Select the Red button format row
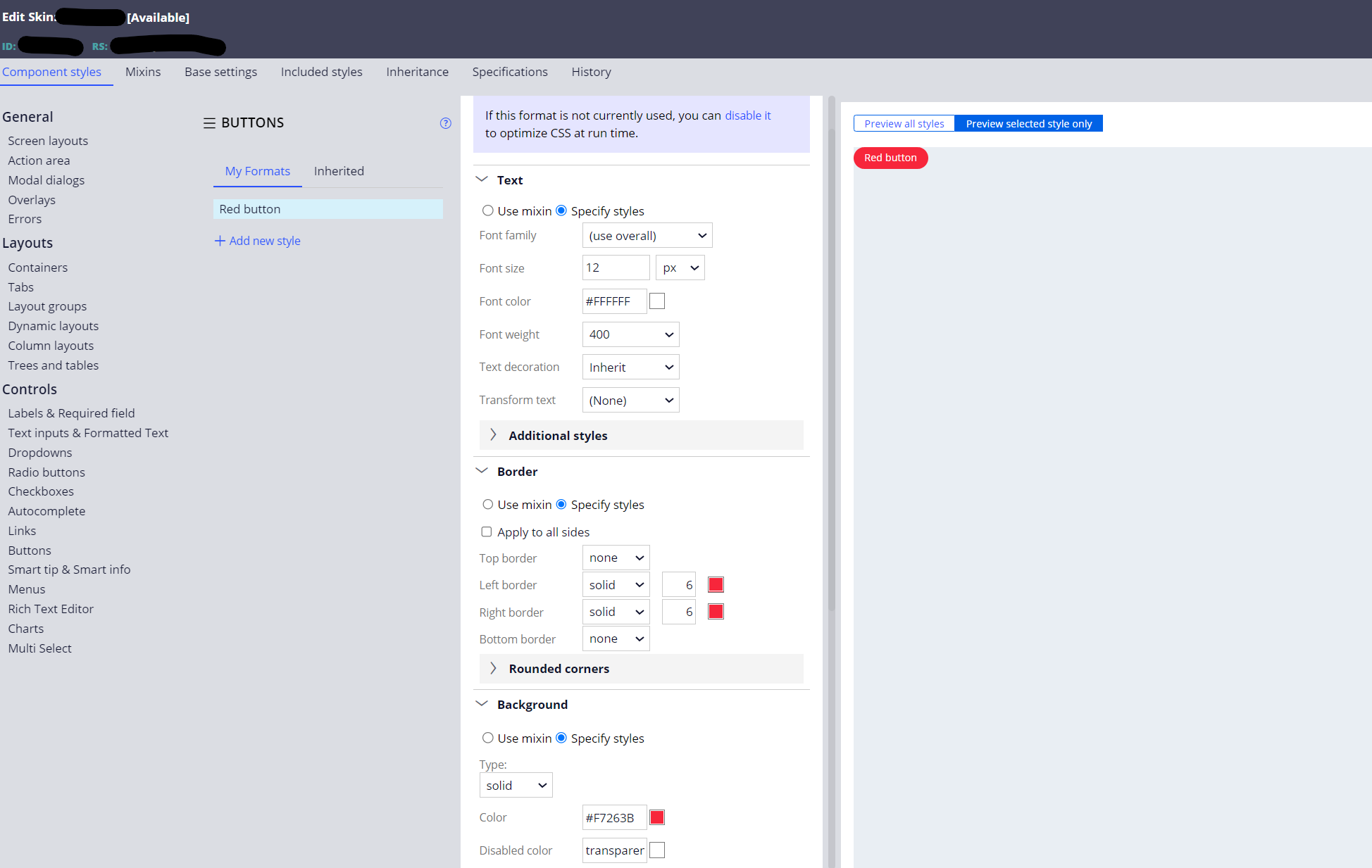 (328, 209)
